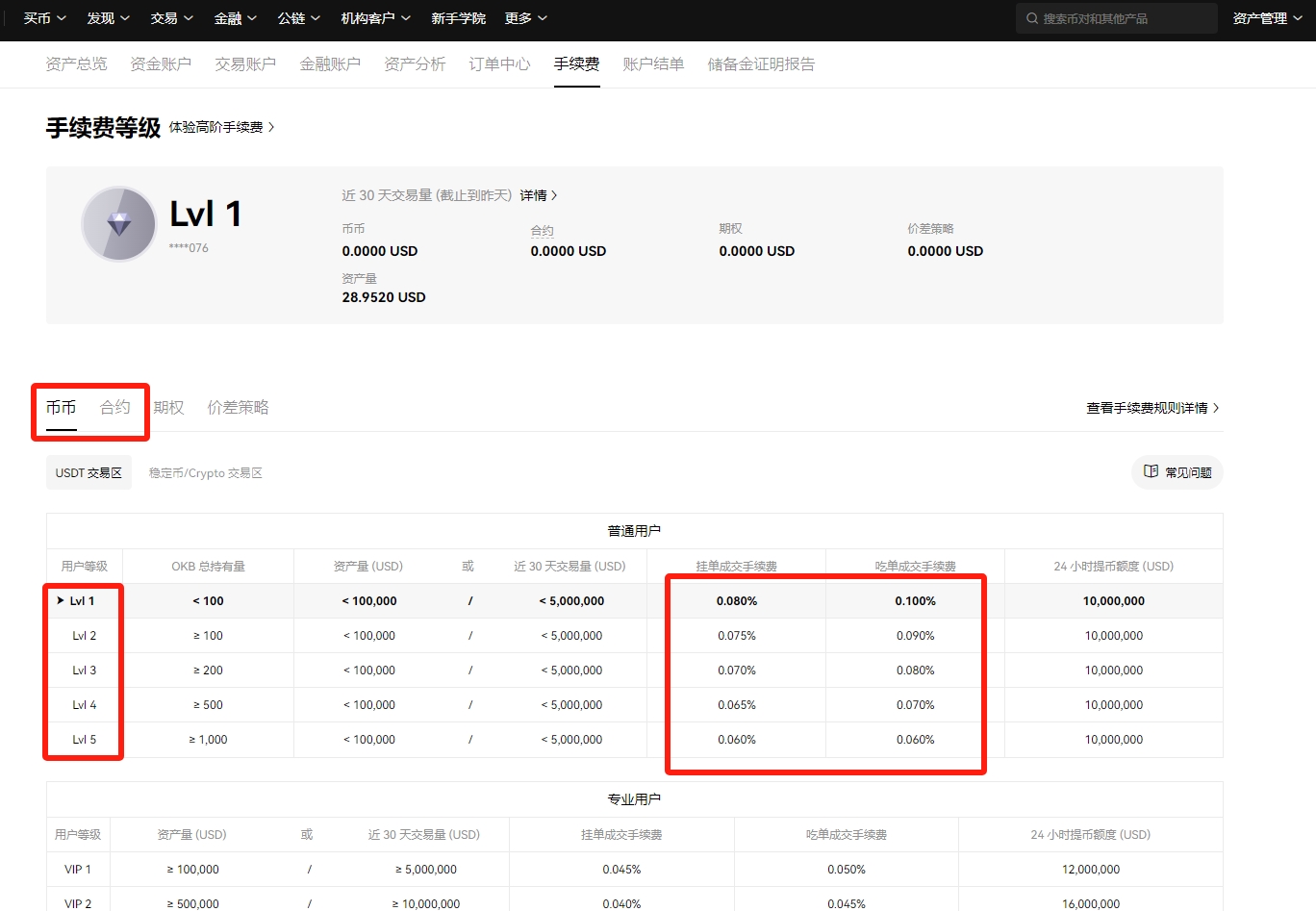Open the 交易账户 tab

coord(246,64)
